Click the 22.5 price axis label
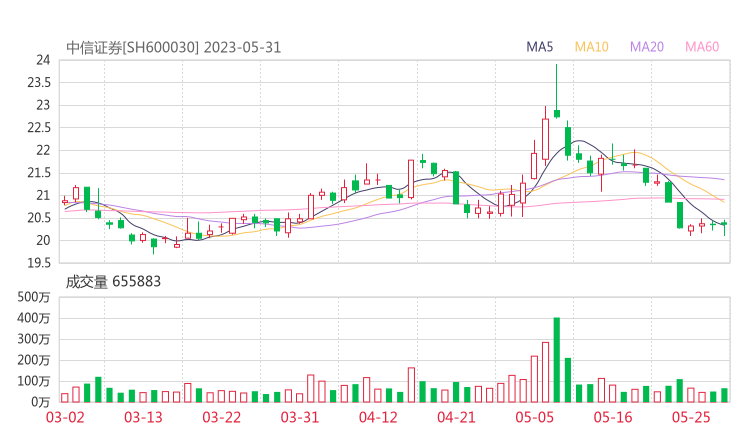This screenshot has height=440, width=740. (39, 127)
